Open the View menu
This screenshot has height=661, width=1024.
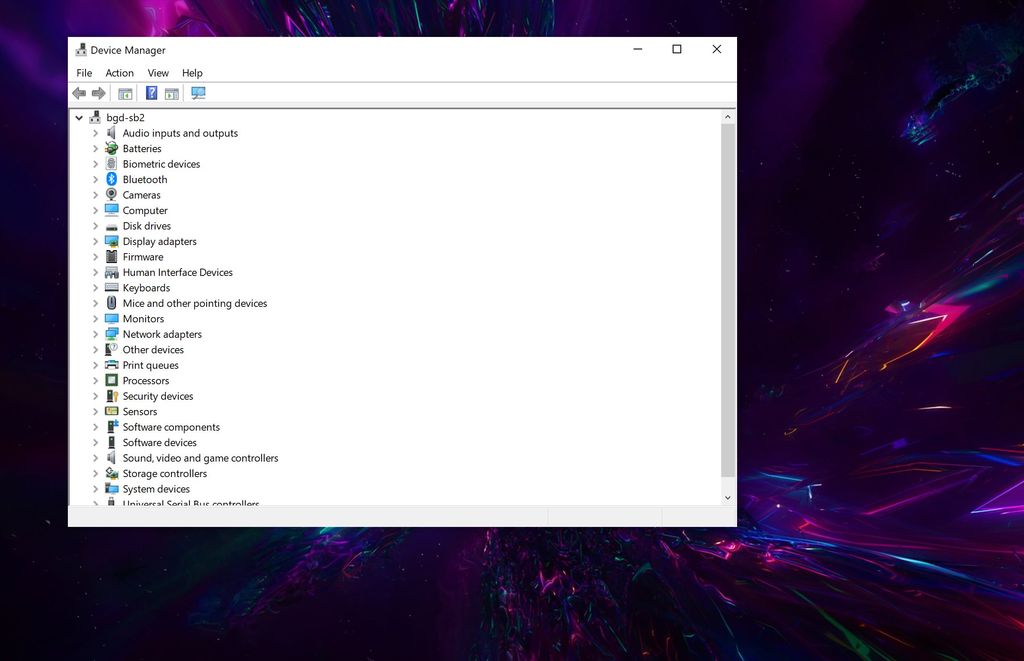pos(158,73)
